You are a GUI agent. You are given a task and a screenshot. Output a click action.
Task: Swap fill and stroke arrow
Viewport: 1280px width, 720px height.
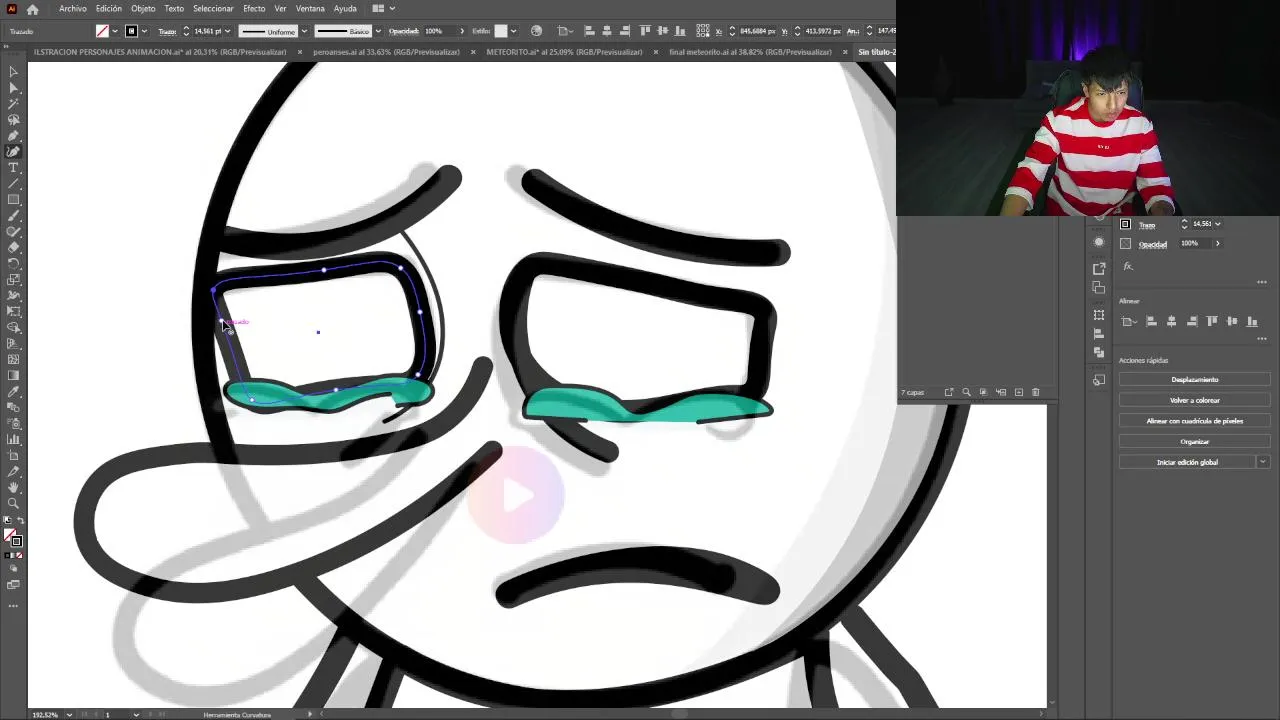click(20, 520)
